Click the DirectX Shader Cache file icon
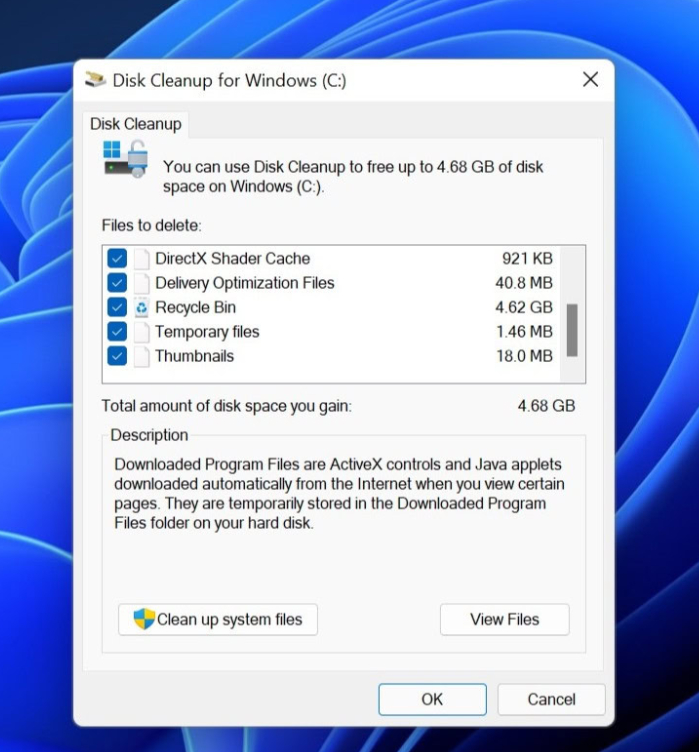Viewport: 699px width, 752px height. pos(142,259)
